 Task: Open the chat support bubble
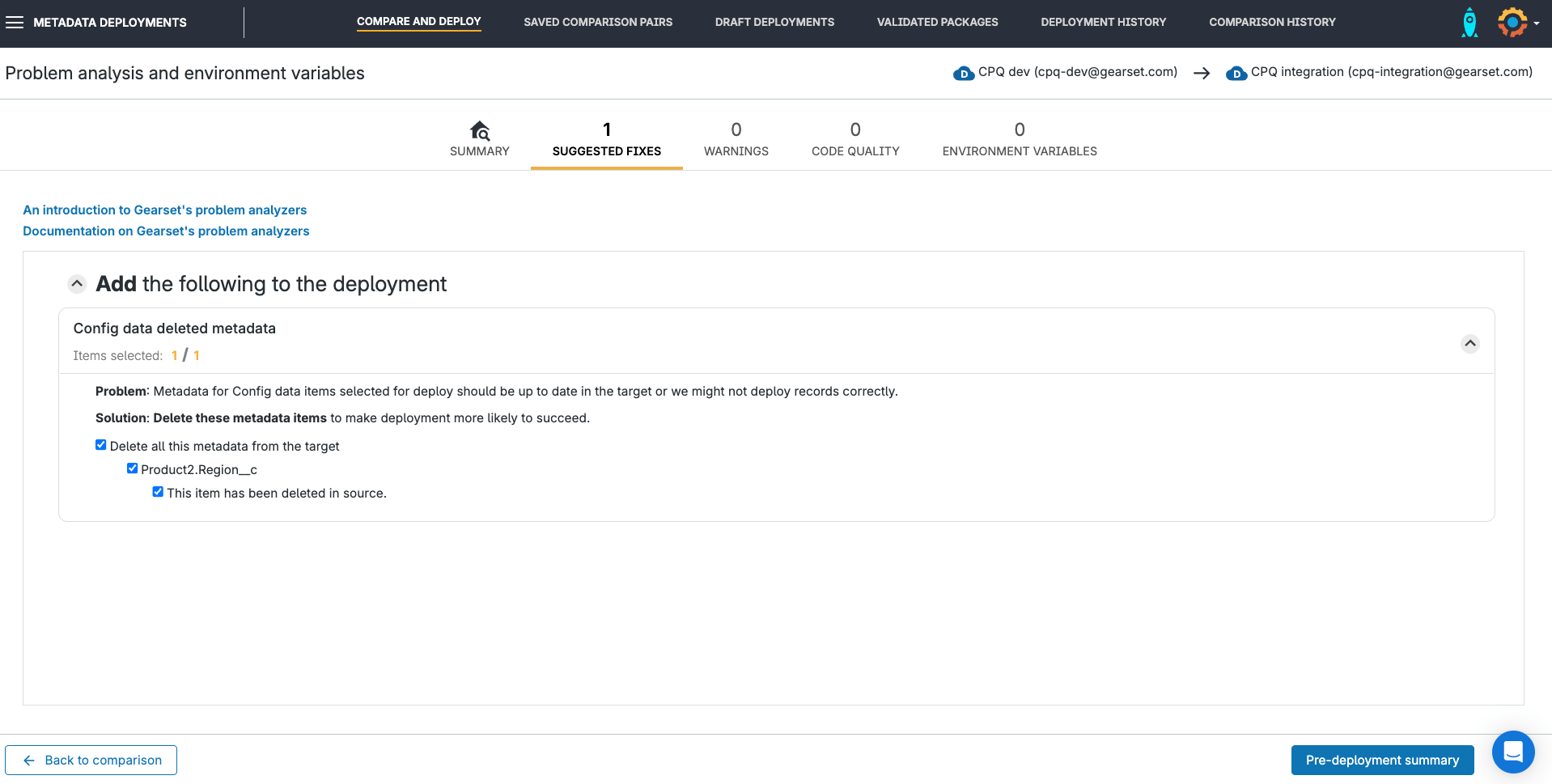point(1512,752)
